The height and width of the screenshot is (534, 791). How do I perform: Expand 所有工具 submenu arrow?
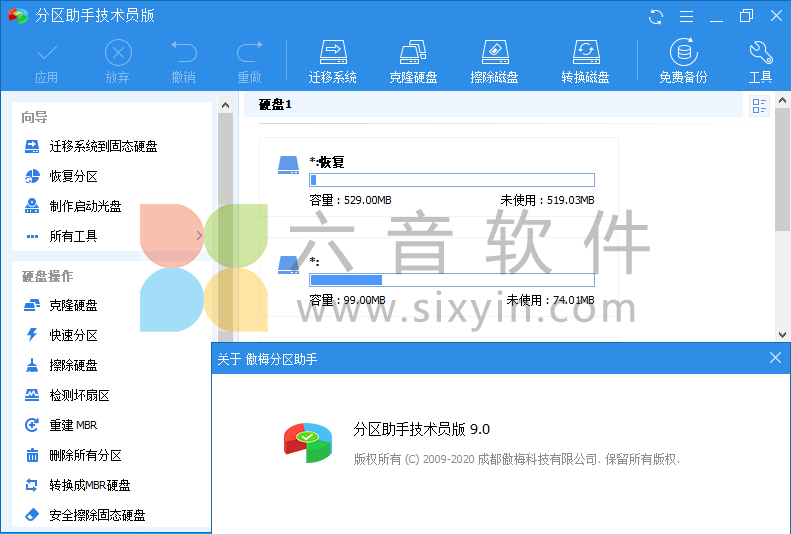(x=199, y=235)
